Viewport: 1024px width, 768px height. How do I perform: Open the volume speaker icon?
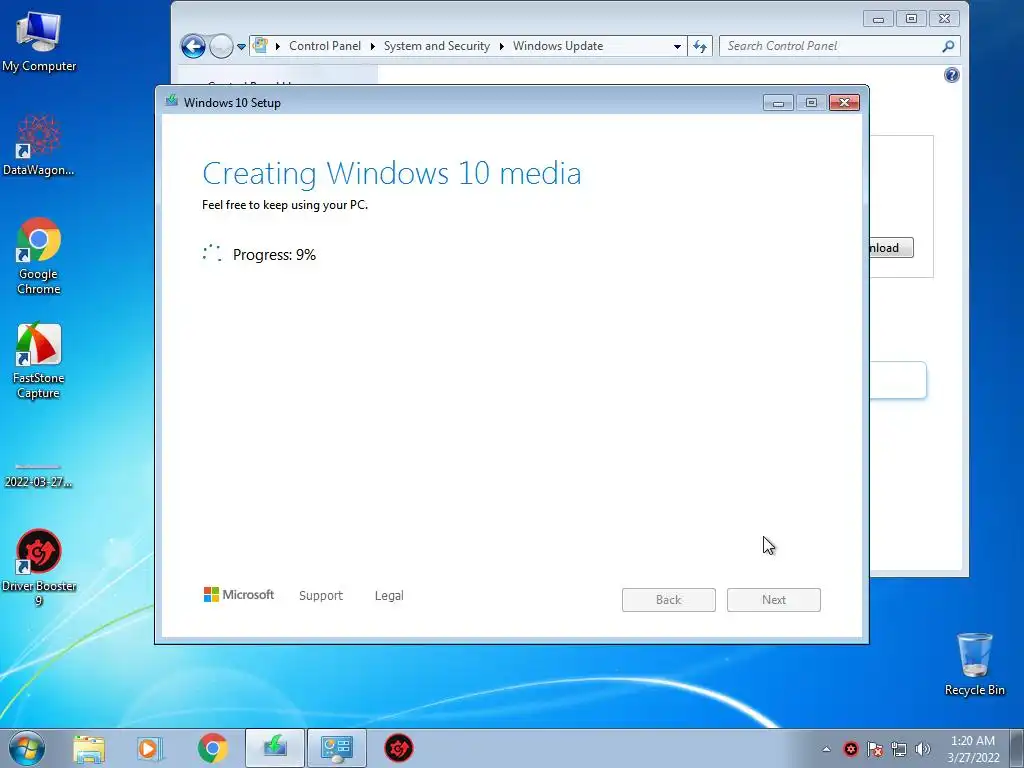(x=922, y=749)
